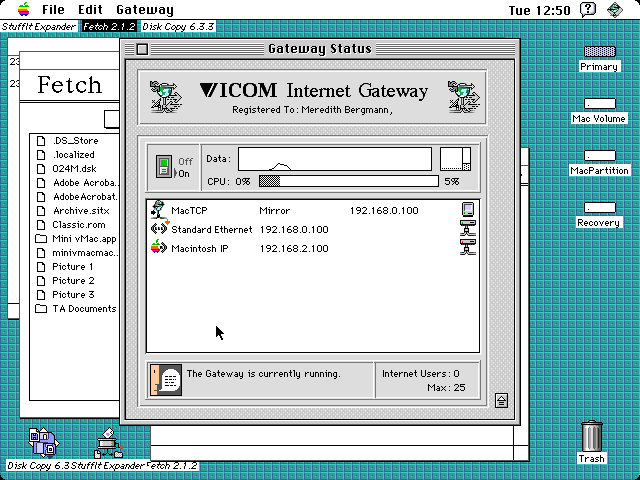
Task: Click the computer icon on MacTCP row
Action: click(x=468, y=209)
